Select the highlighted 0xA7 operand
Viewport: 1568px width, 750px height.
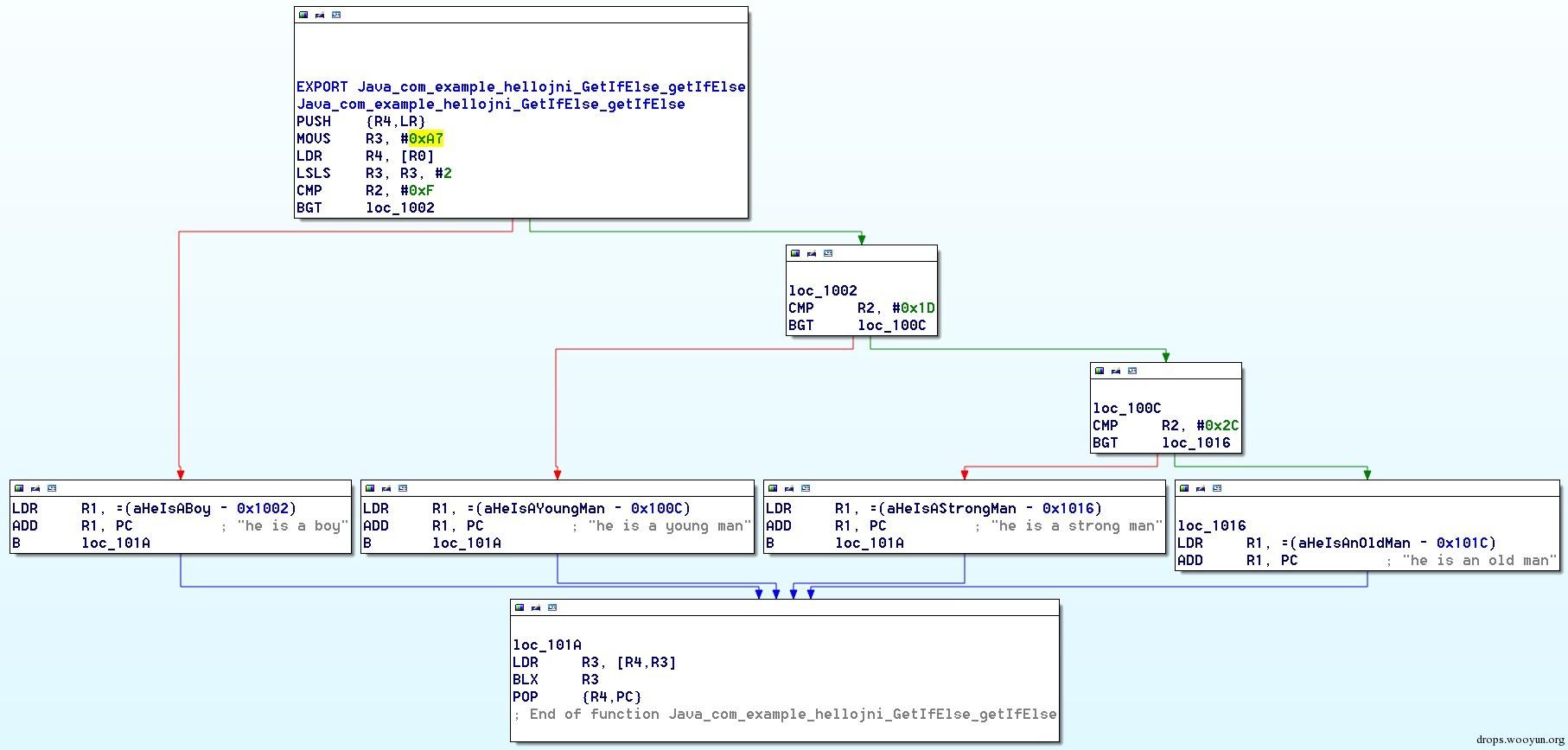pyautogui.click(x=426, y=138)
